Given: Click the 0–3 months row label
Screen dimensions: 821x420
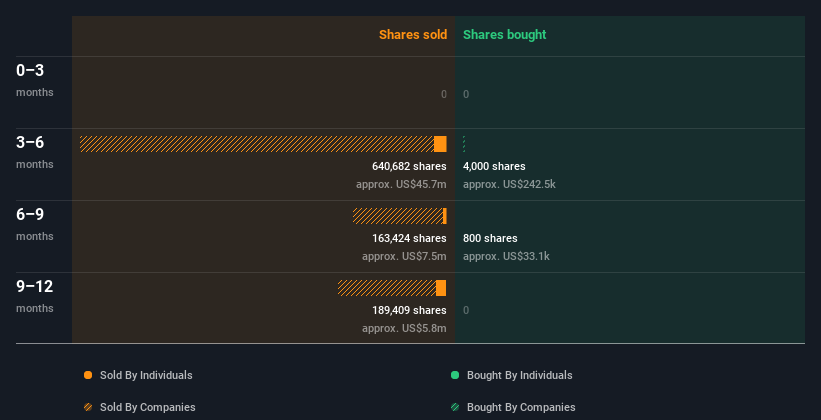Looking at the screenshot, I should (x=35, y=80).
